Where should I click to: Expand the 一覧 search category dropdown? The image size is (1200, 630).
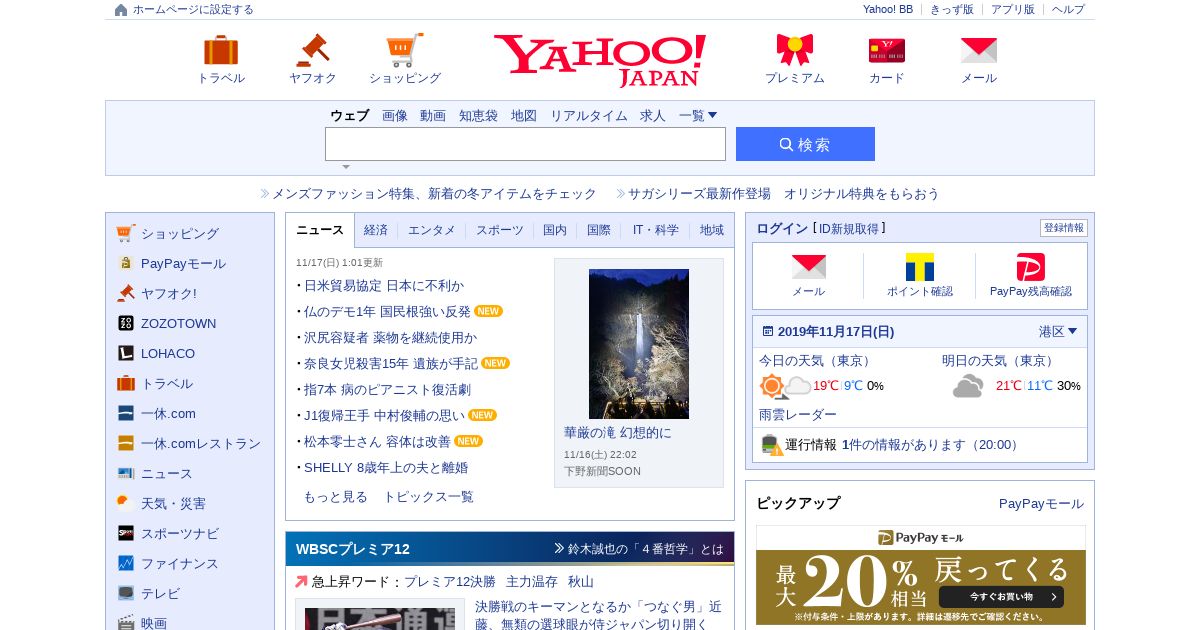698,115
